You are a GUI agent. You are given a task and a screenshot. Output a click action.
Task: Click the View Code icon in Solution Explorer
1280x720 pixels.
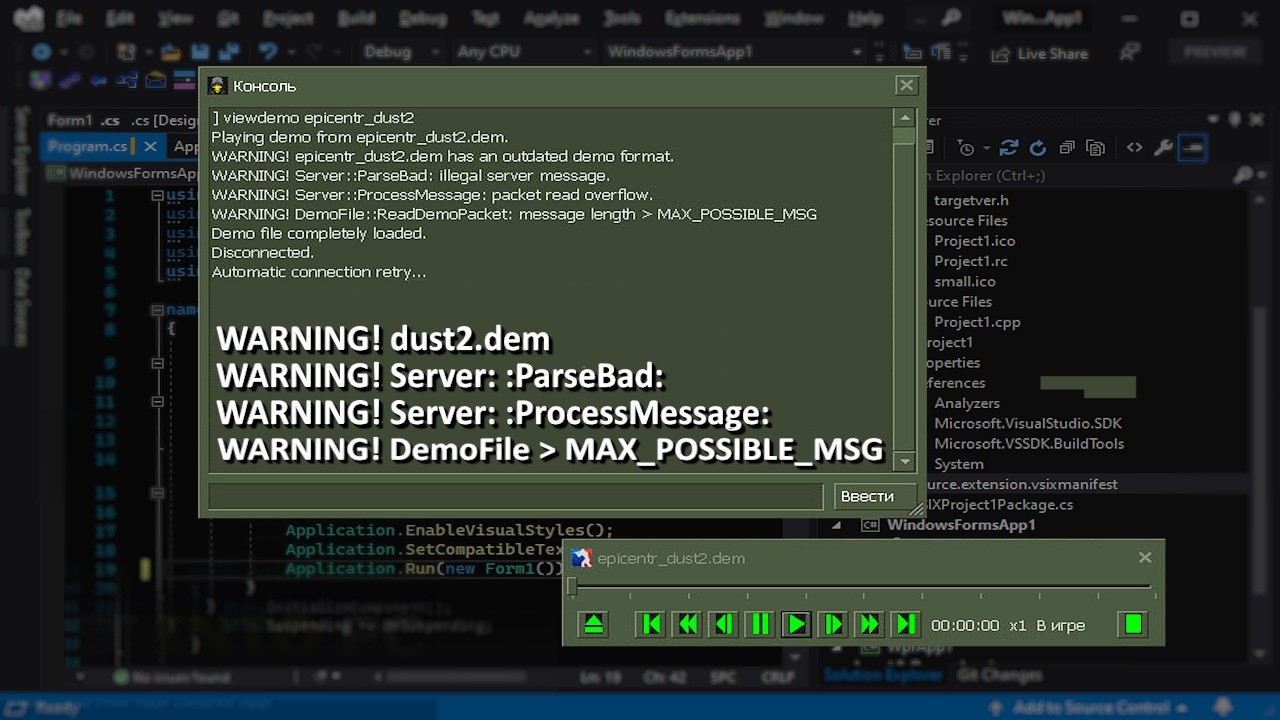click(1134, 148)
